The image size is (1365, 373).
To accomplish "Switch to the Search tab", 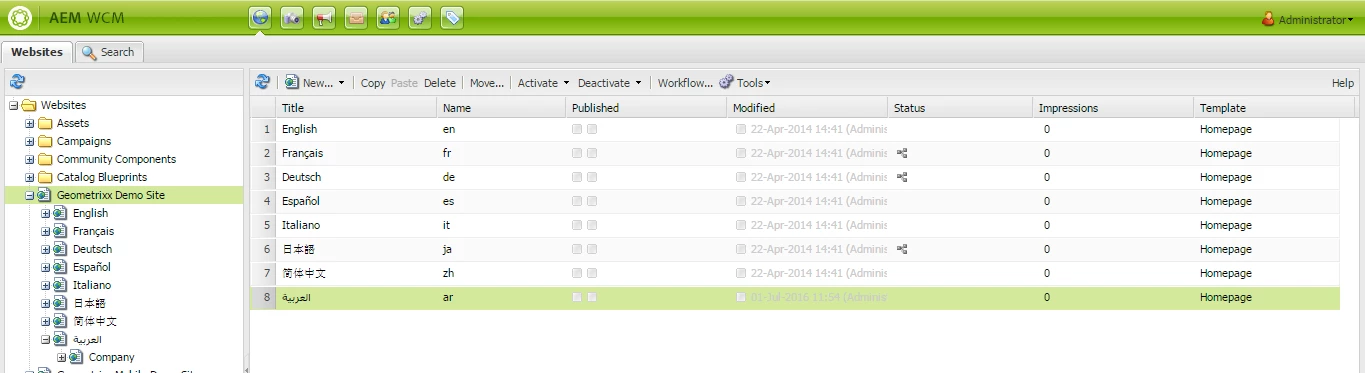I will (109, 52).
